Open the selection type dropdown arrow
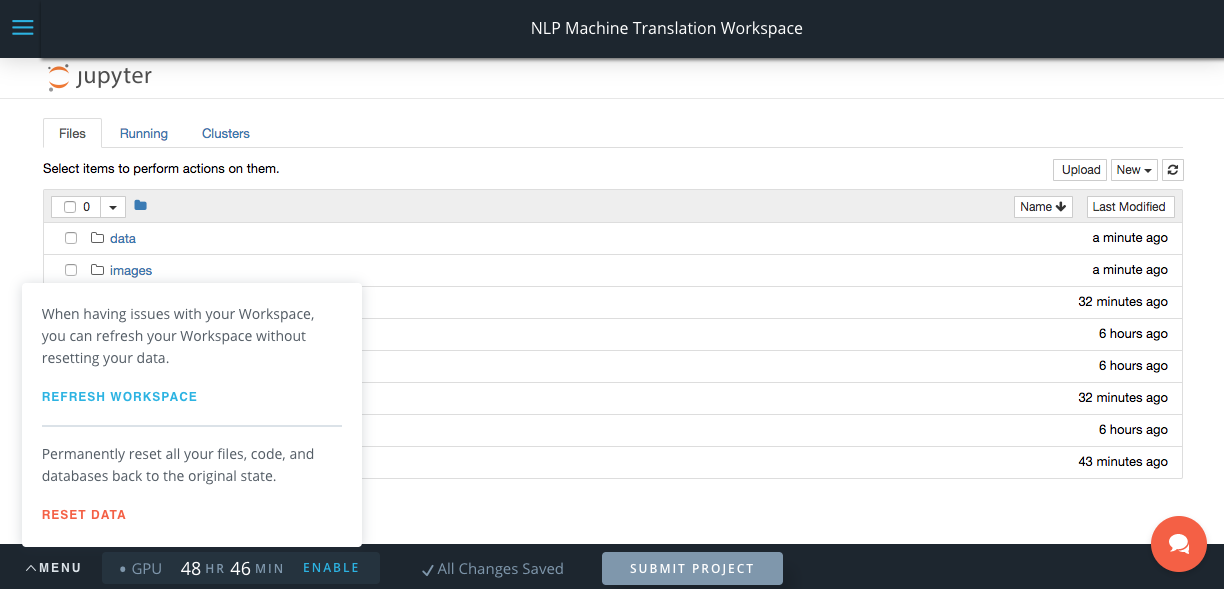This screenshot has height=589, width=1224. (112, 207)
